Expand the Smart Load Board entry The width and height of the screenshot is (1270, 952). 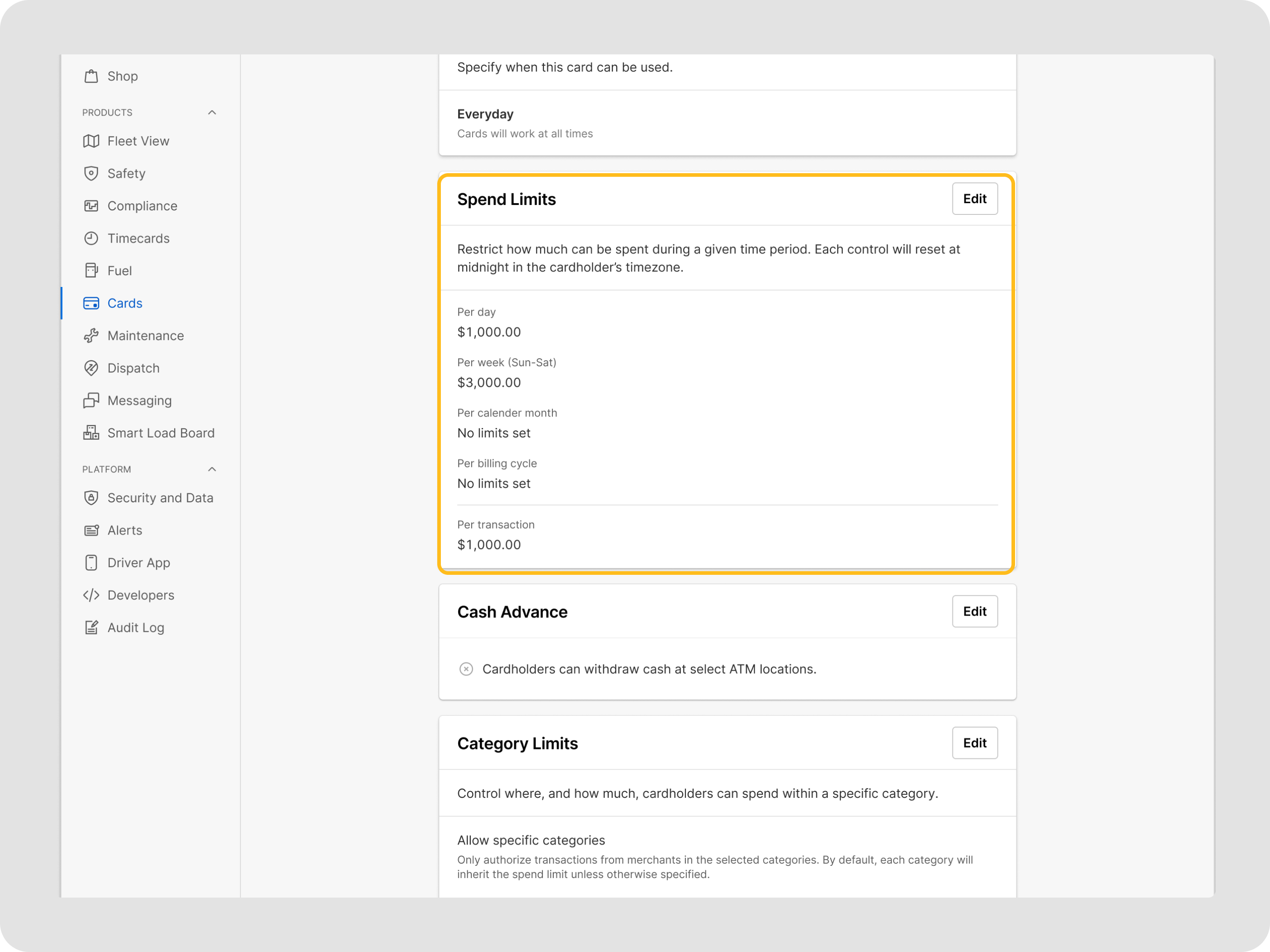point(161,432)
